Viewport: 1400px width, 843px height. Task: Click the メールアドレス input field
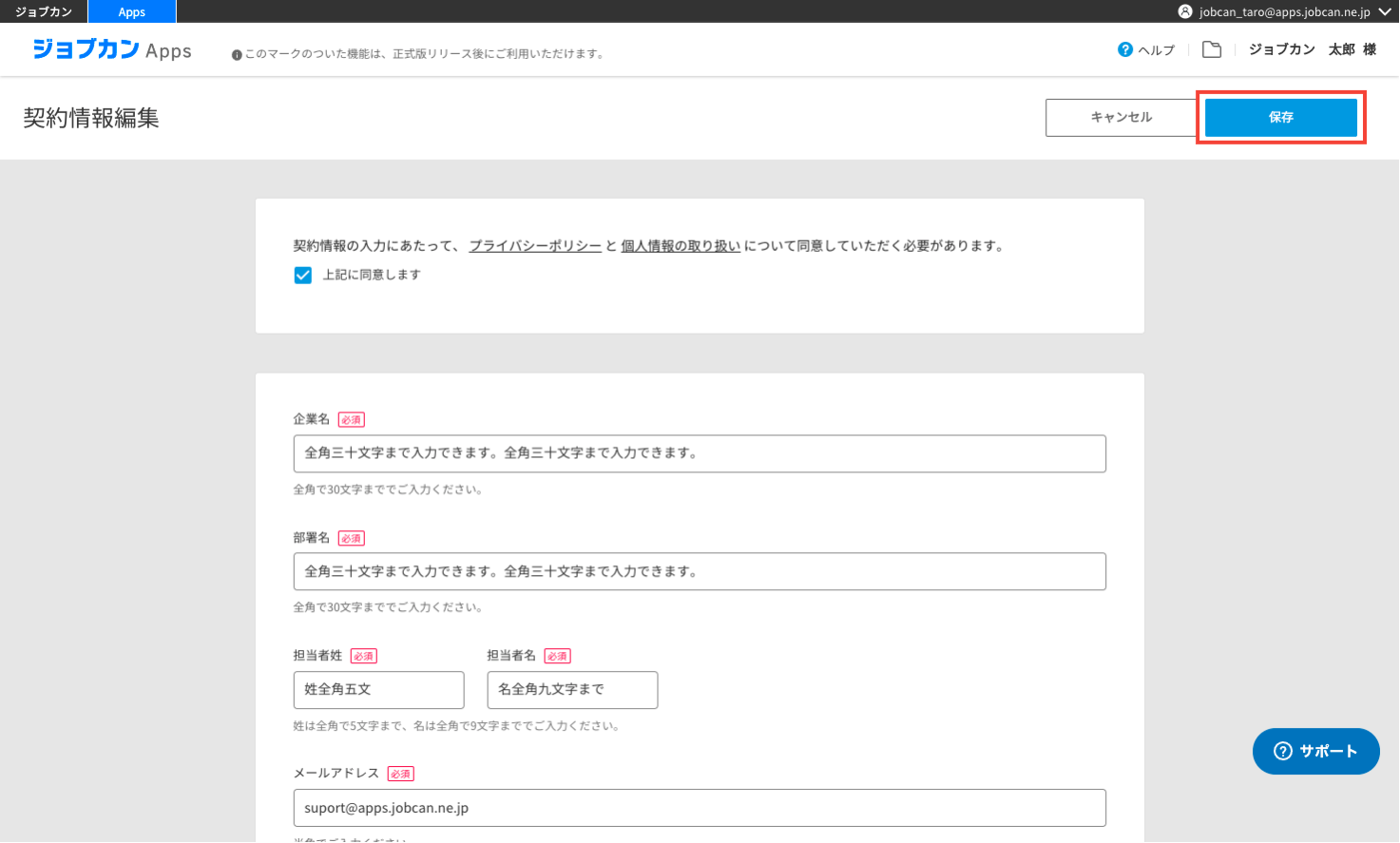pyautogui.click(x=700, y=808)
